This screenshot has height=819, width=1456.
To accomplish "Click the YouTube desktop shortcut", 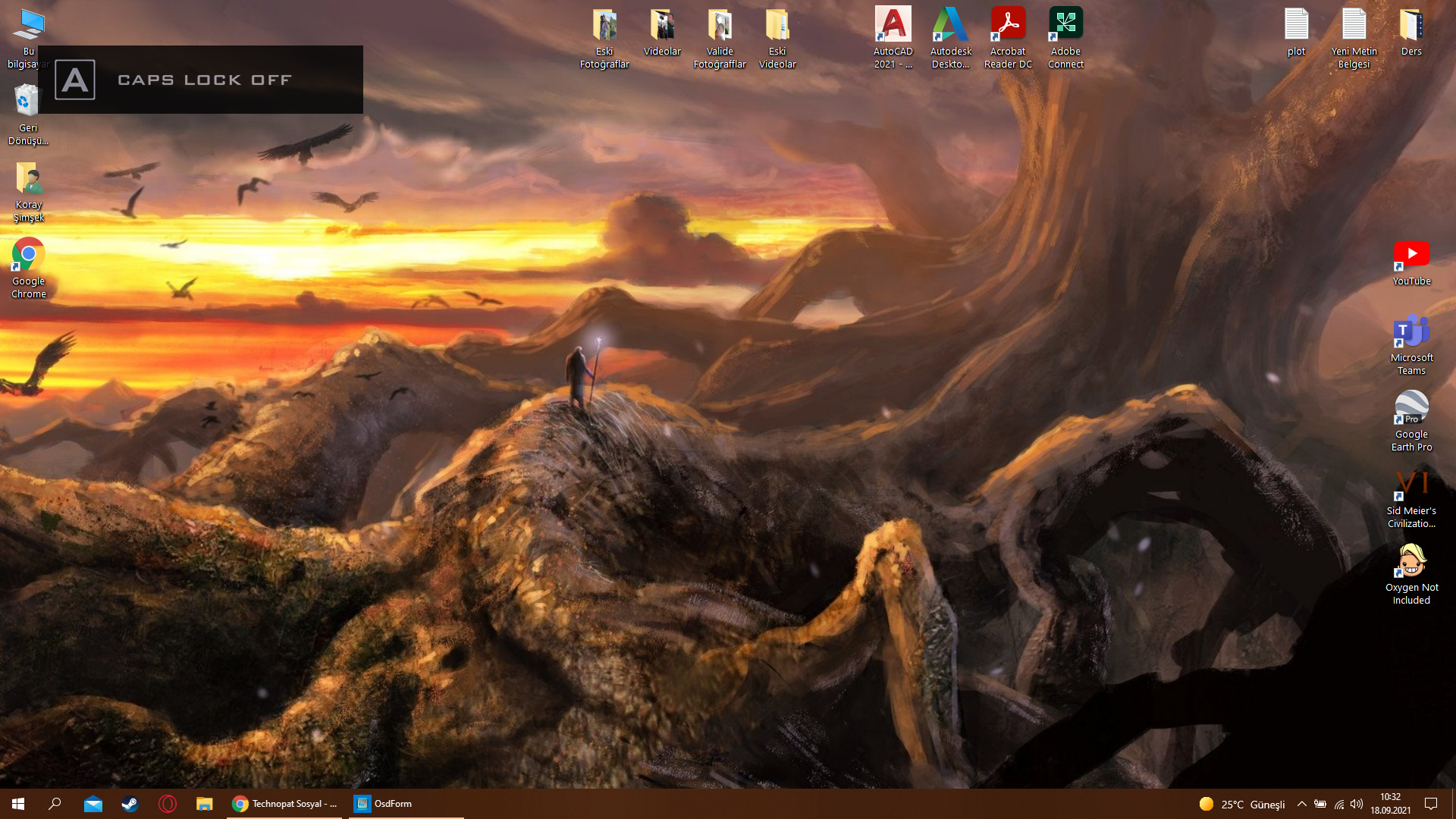I will point(1411,256).
